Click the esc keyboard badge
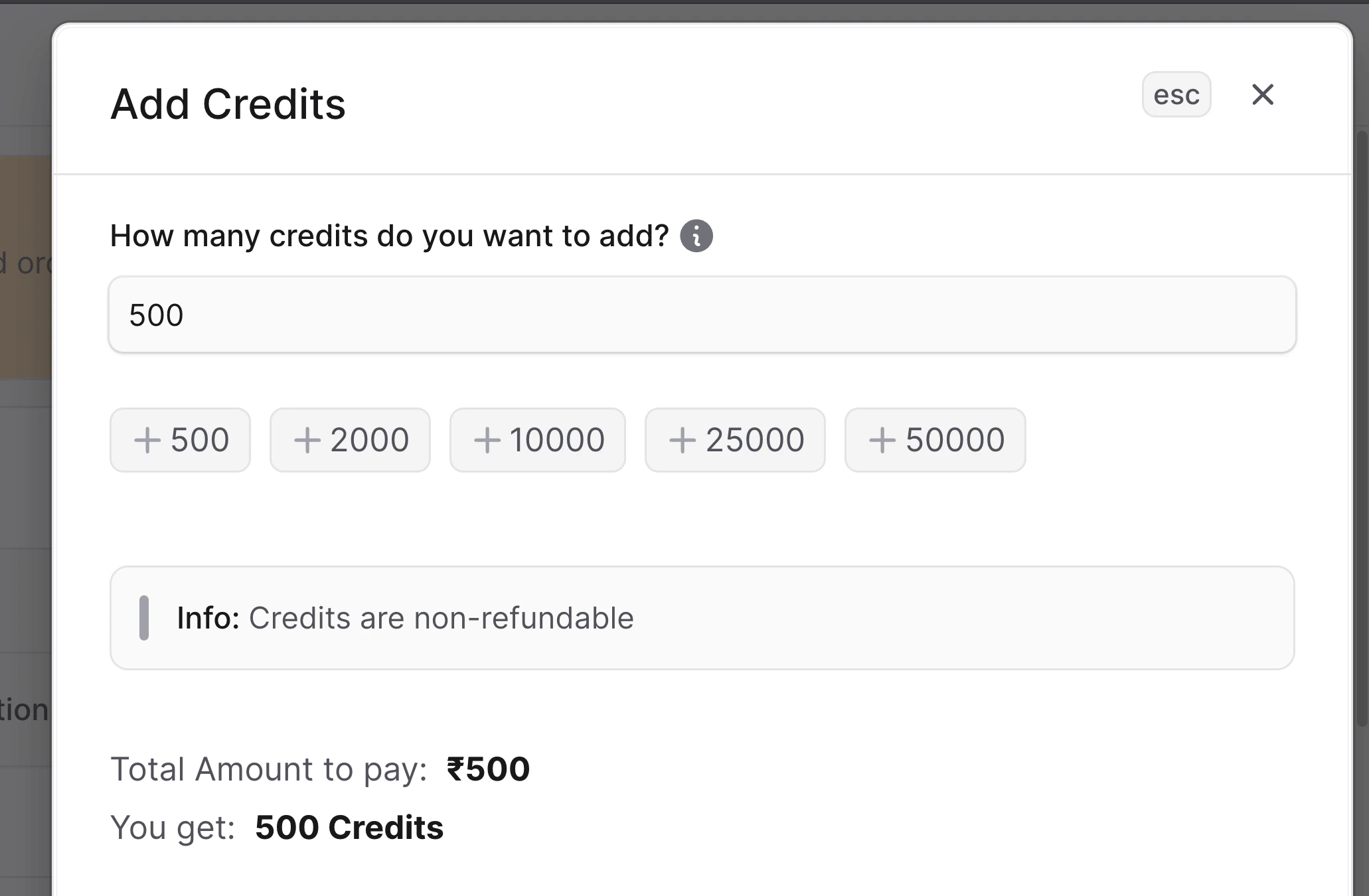Screen dimensions: 1369x896 point(1176,94)
